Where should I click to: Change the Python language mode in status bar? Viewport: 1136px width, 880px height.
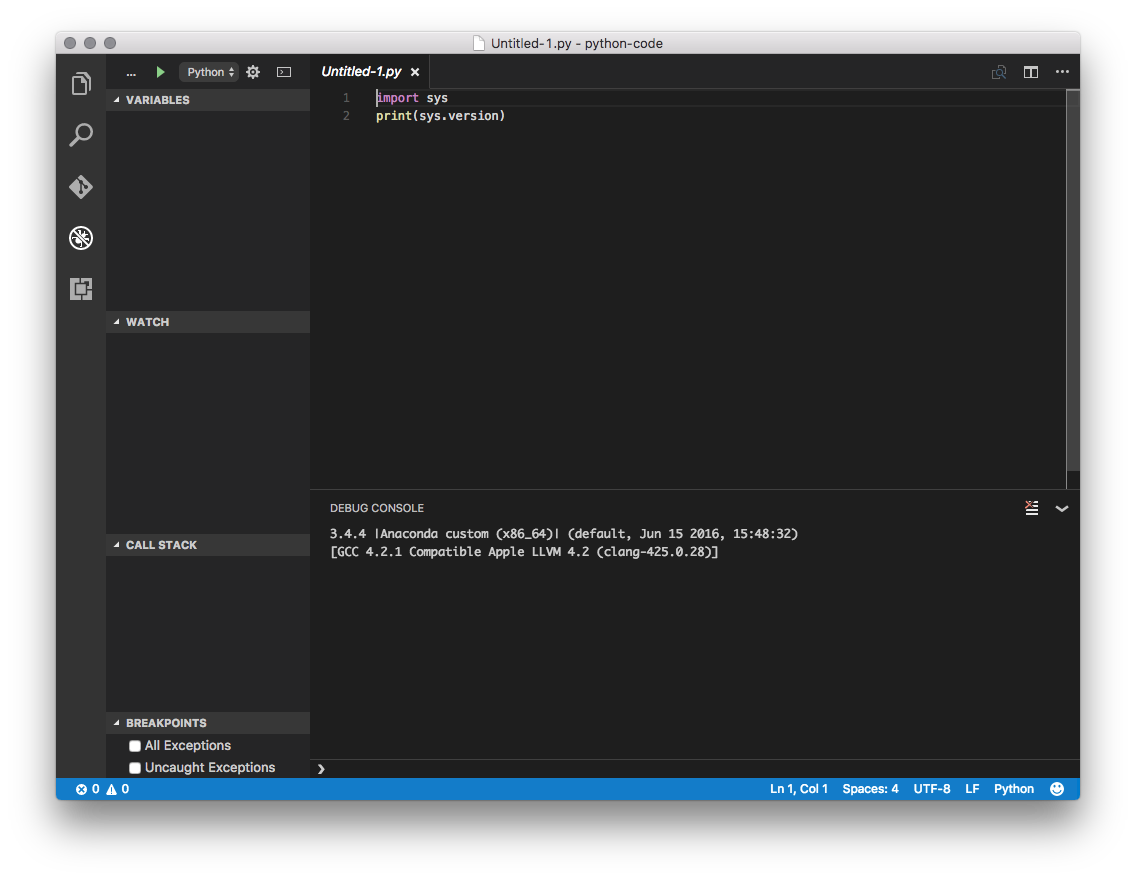[x=1014, y=789]
